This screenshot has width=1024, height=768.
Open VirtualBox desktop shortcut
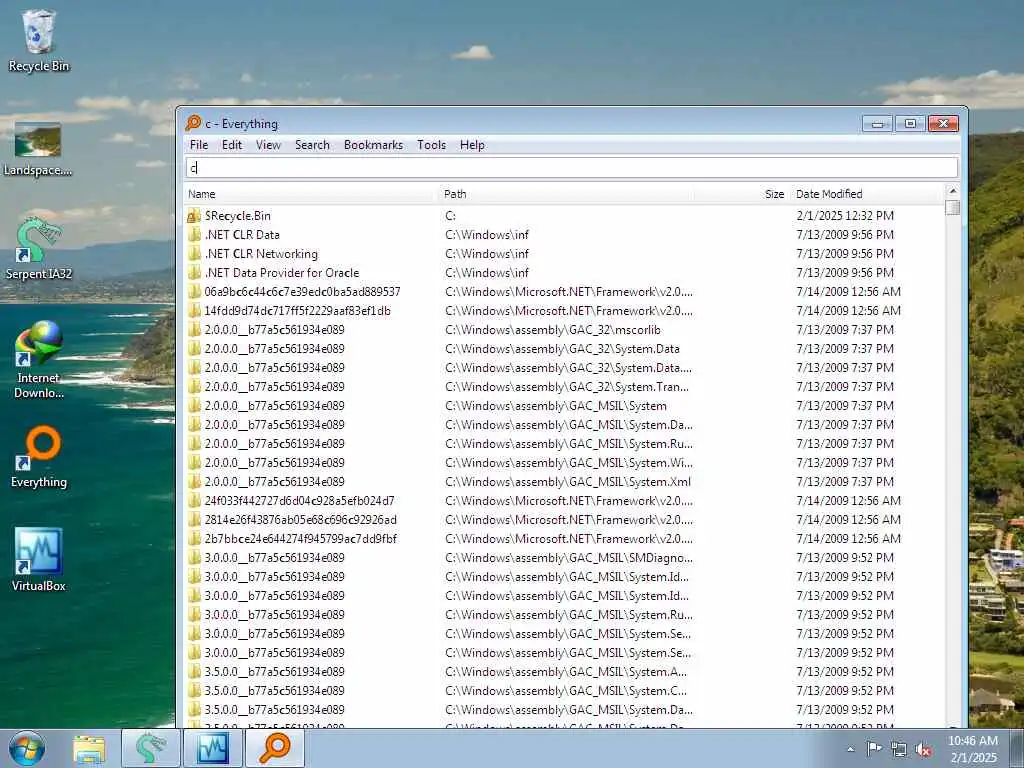coord(39,560)
